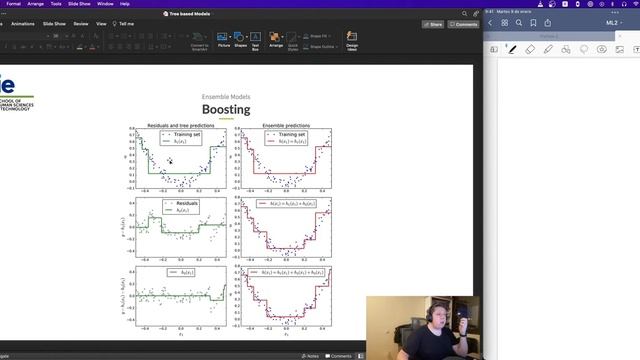
Task: Open the font color dropdown arrow
Action: [98, 47]
